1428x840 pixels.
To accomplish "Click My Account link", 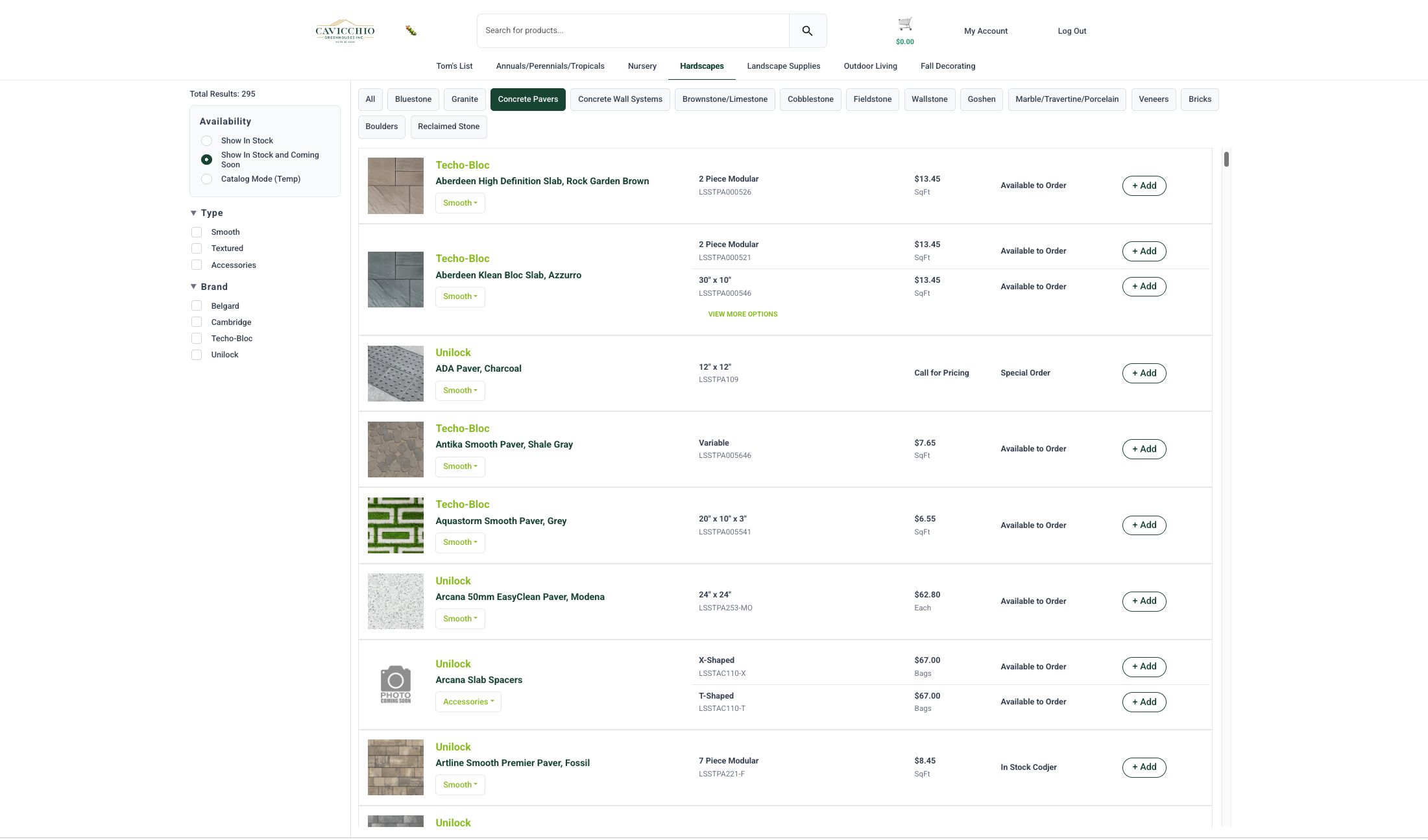I will click(986, 31).
